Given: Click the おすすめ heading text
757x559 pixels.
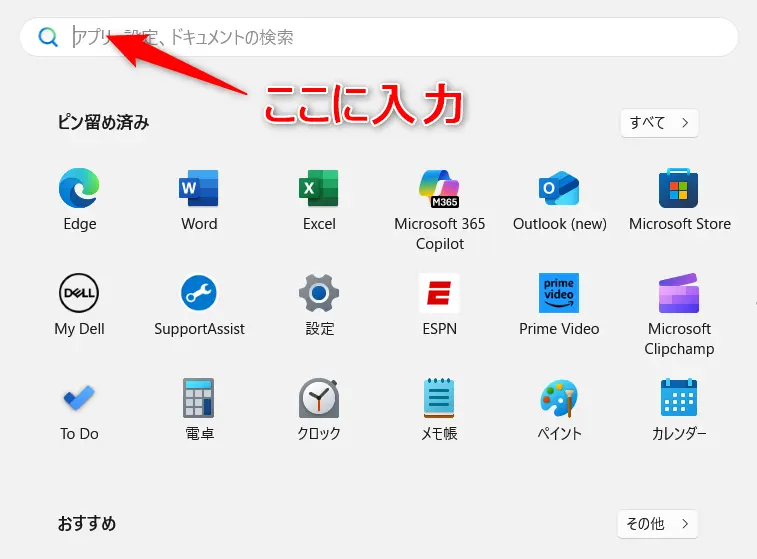Looking at the screenshot, I should (x=87, y=523).
